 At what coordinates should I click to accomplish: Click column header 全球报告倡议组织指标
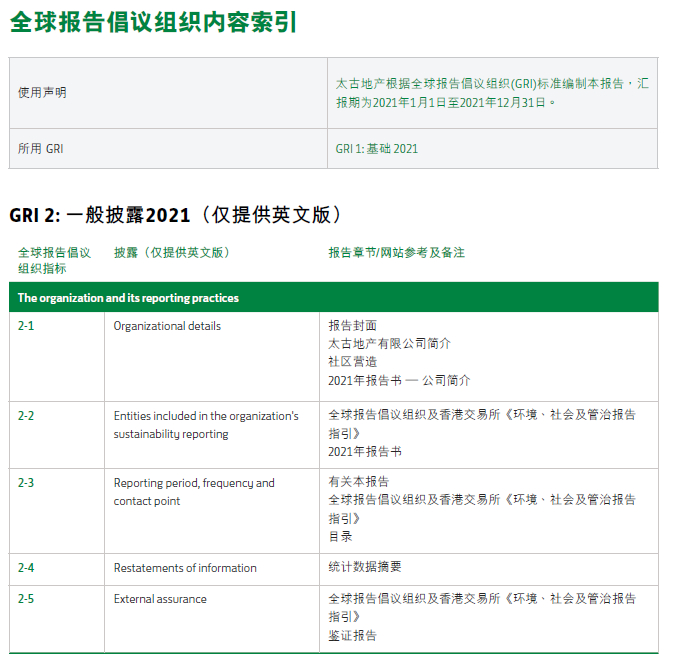(54, 260)
